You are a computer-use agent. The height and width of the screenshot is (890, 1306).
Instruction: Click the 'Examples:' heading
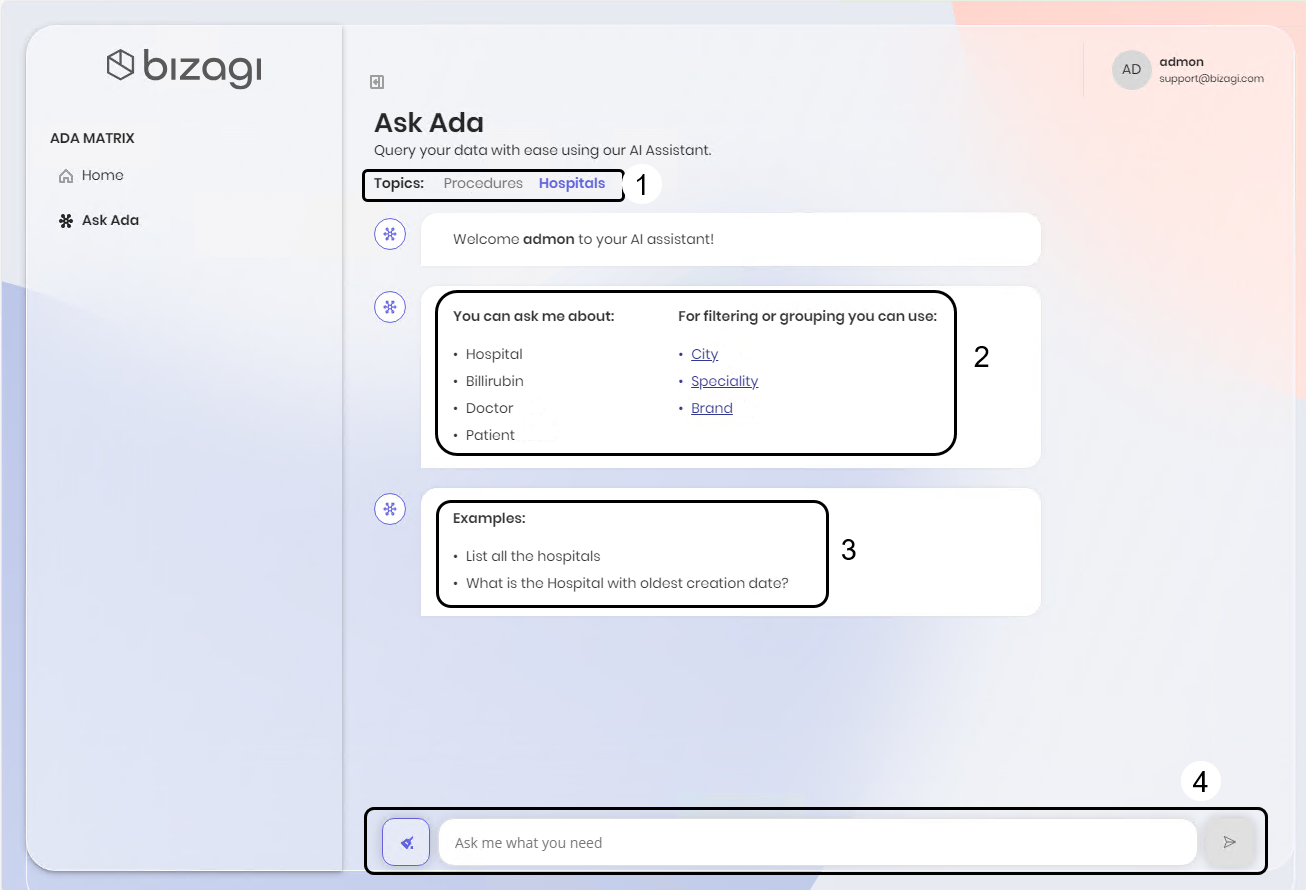coord(489,518)
